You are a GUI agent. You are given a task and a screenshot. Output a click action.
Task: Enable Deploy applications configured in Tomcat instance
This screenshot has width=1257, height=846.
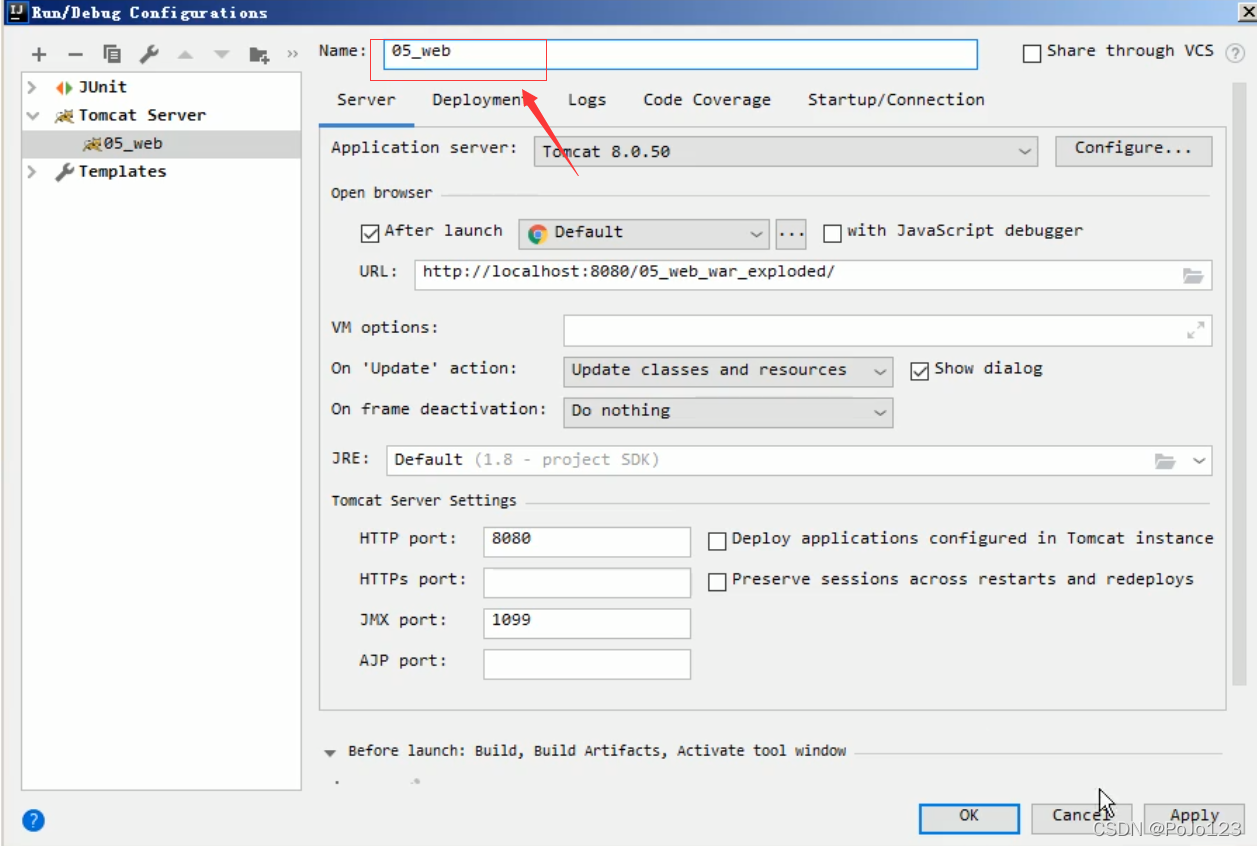pos(717,541)
